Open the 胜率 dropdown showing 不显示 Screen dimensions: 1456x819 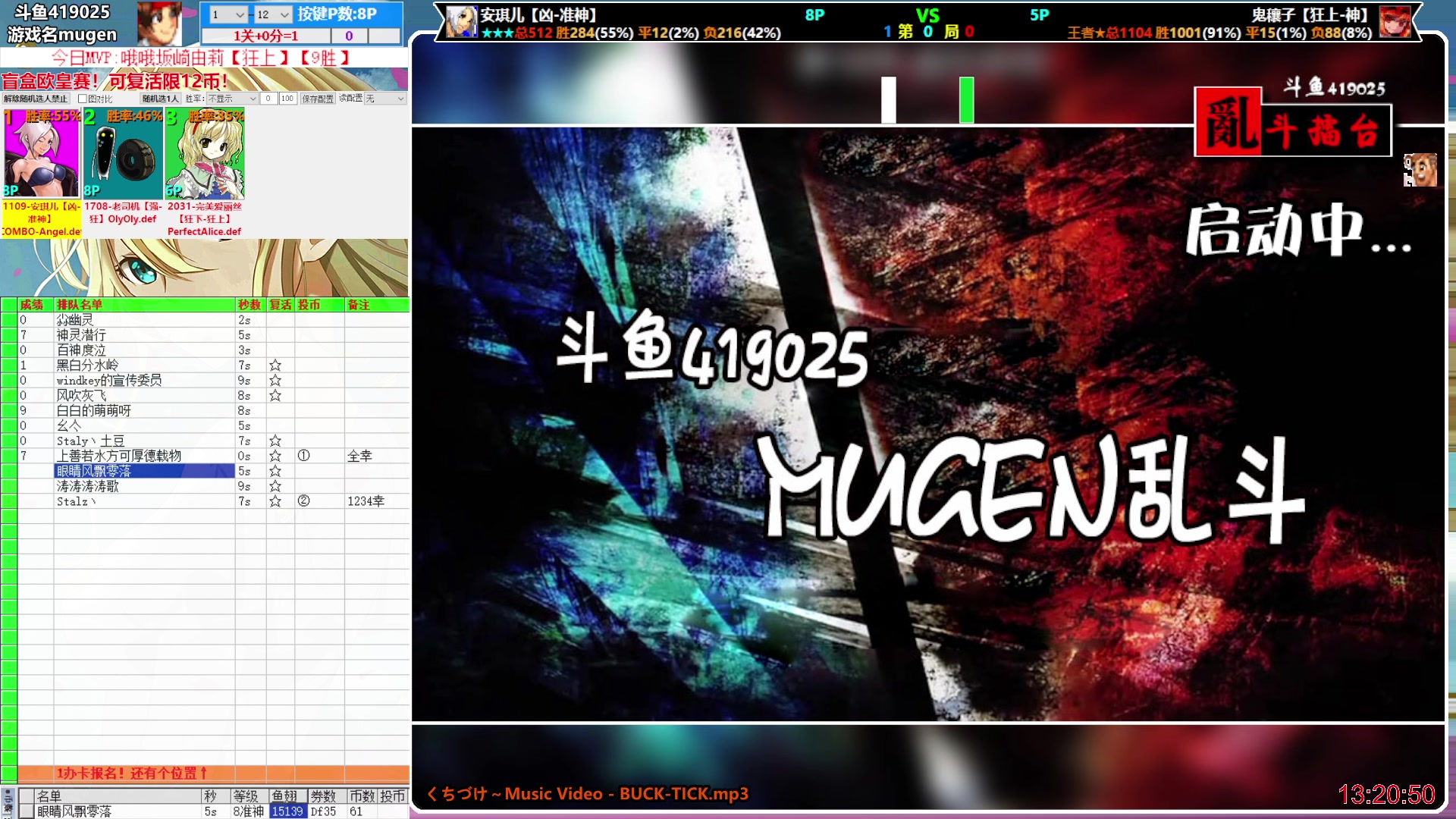[232, 99]
